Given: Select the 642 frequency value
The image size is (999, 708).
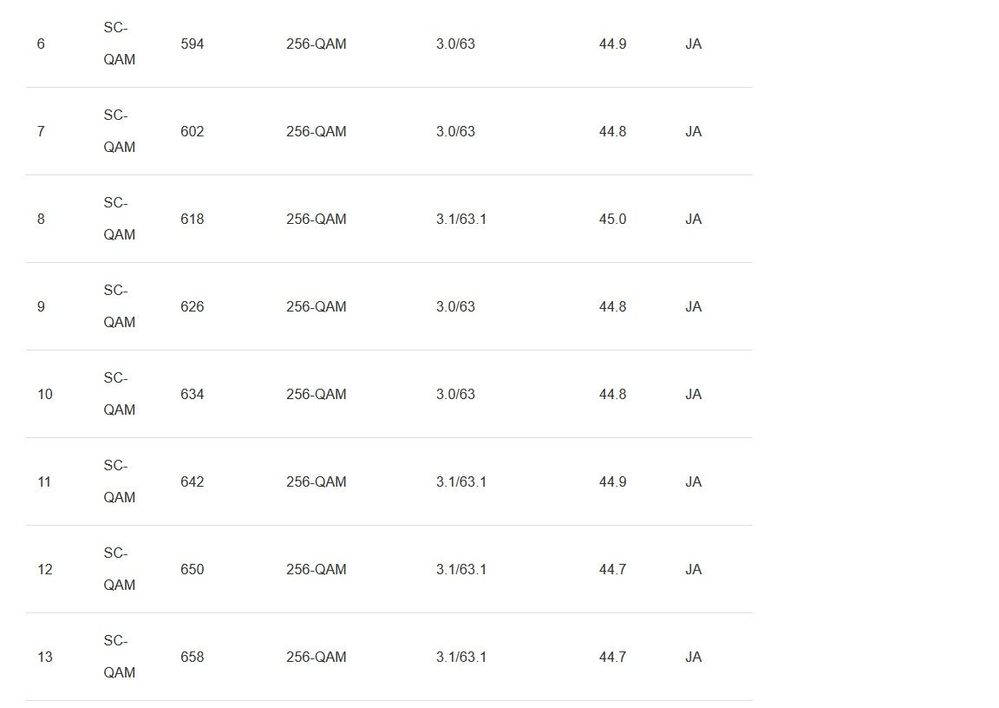Looking at the screenshot, I should coord(192,482).
